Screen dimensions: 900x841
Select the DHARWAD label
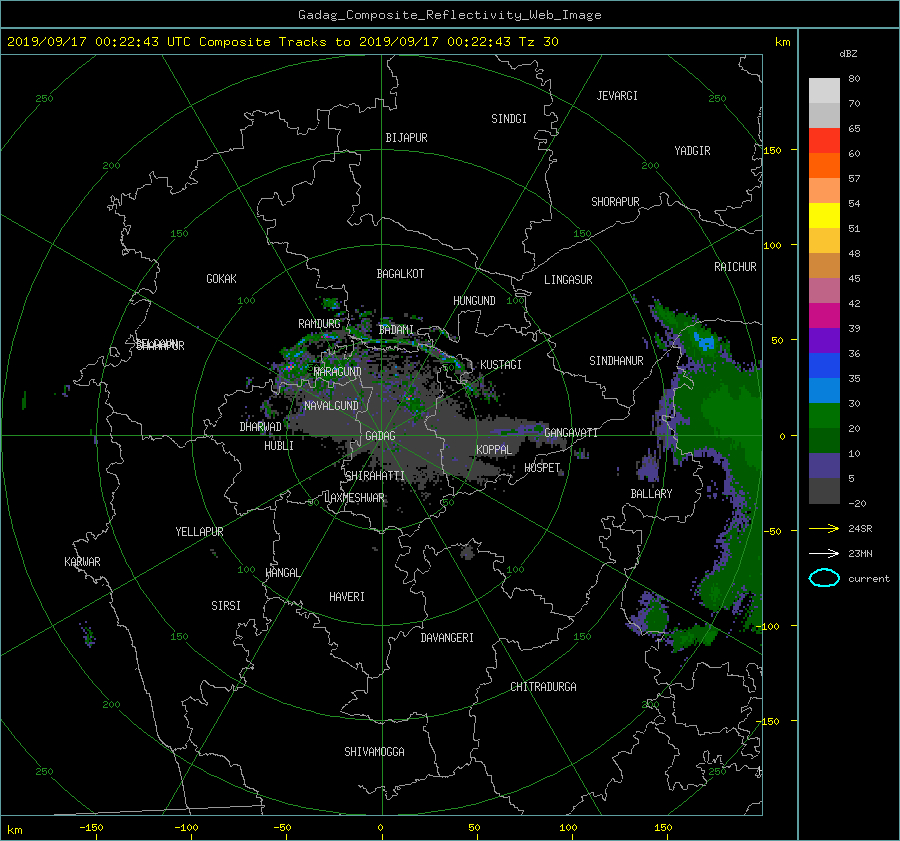coord(260,427)
